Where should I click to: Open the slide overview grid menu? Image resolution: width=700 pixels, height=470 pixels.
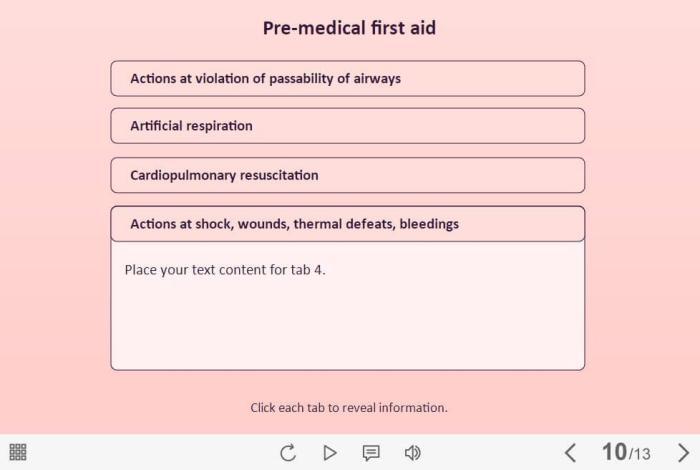pyautogui.click(x=18, y=452)
